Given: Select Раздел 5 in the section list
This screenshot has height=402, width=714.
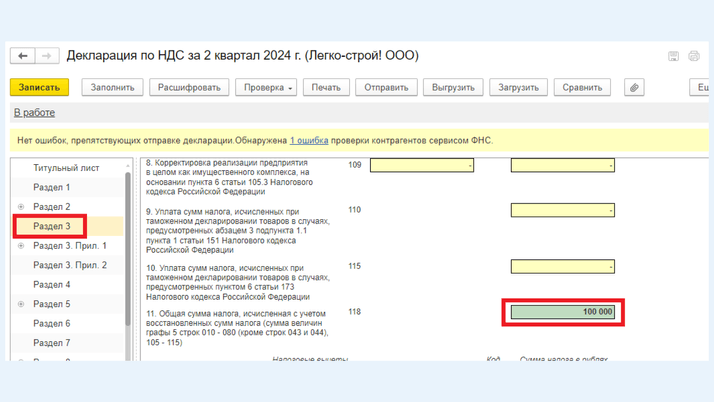Looking at the screenshot, I should click(51, 304).
